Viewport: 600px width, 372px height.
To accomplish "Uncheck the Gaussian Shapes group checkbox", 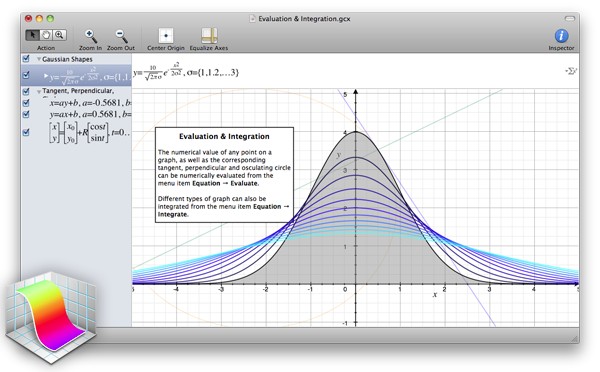I will (26, 59).
